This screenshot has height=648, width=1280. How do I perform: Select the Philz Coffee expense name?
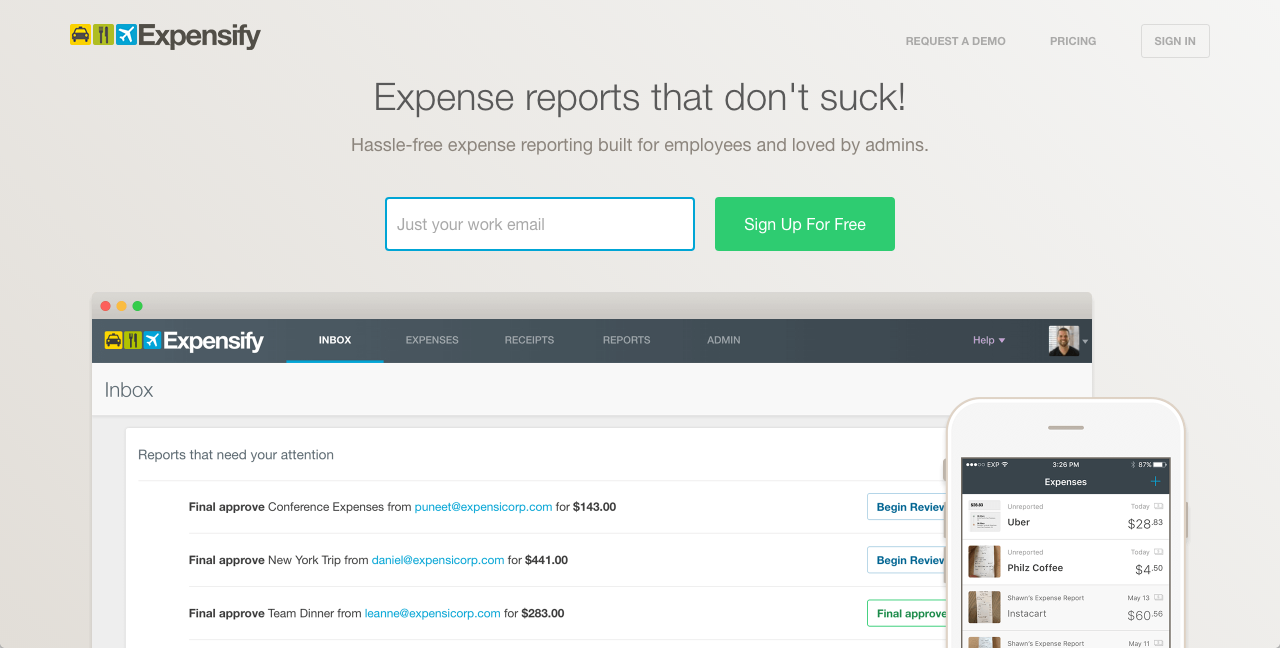pyautogui.click(x=1035, y=568)
